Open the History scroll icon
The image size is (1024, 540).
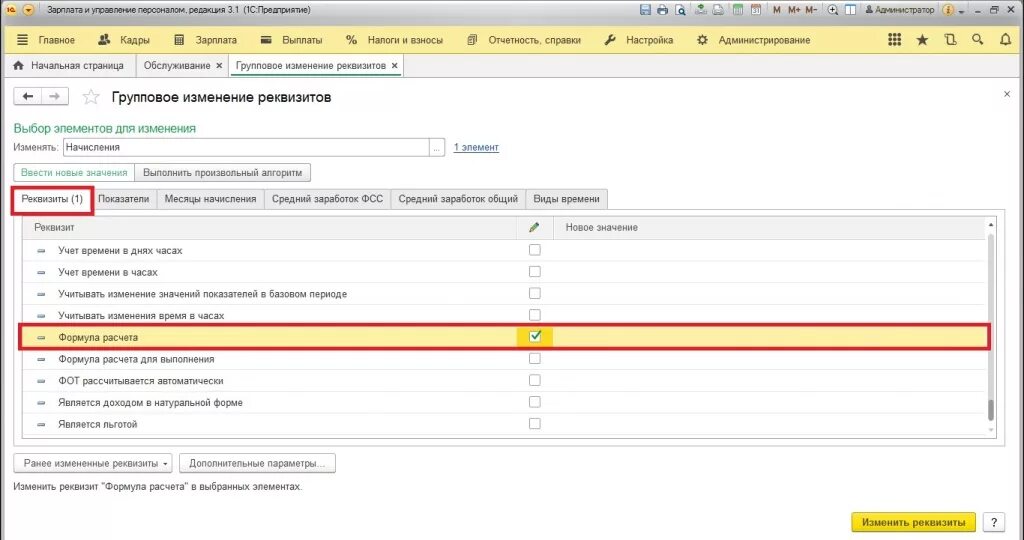(950, 40)
